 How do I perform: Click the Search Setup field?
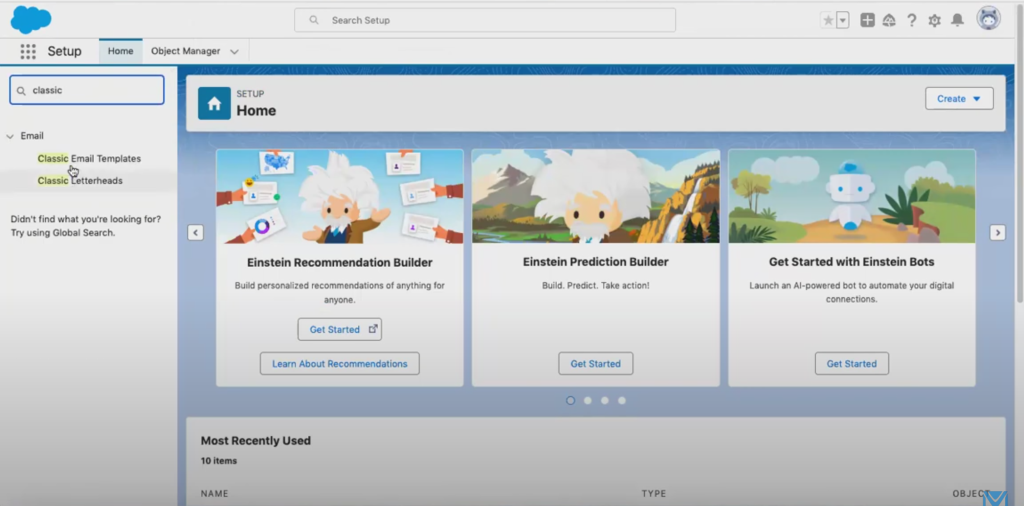point(485,20)
